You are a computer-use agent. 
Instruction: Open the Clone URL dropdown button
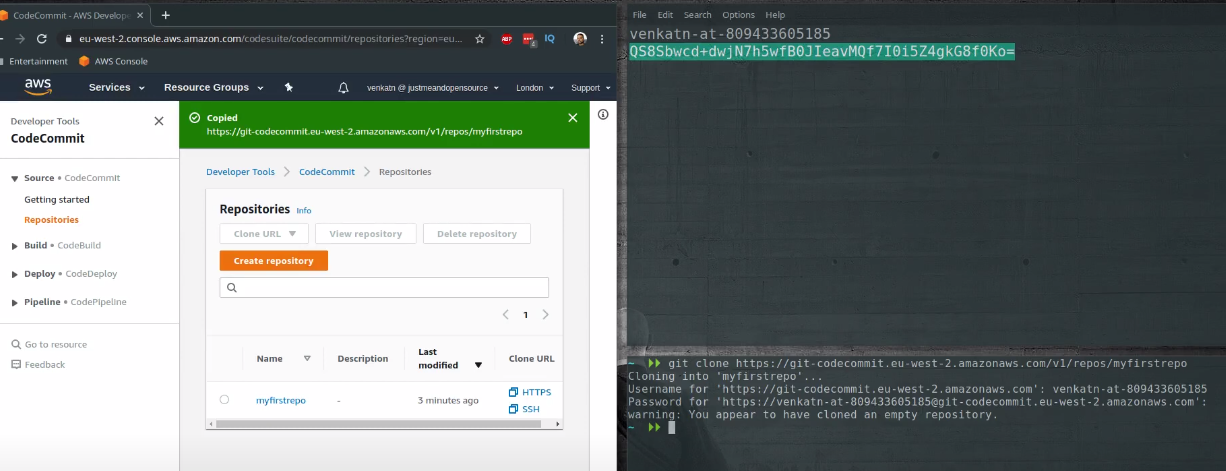(x=264, y=233)
